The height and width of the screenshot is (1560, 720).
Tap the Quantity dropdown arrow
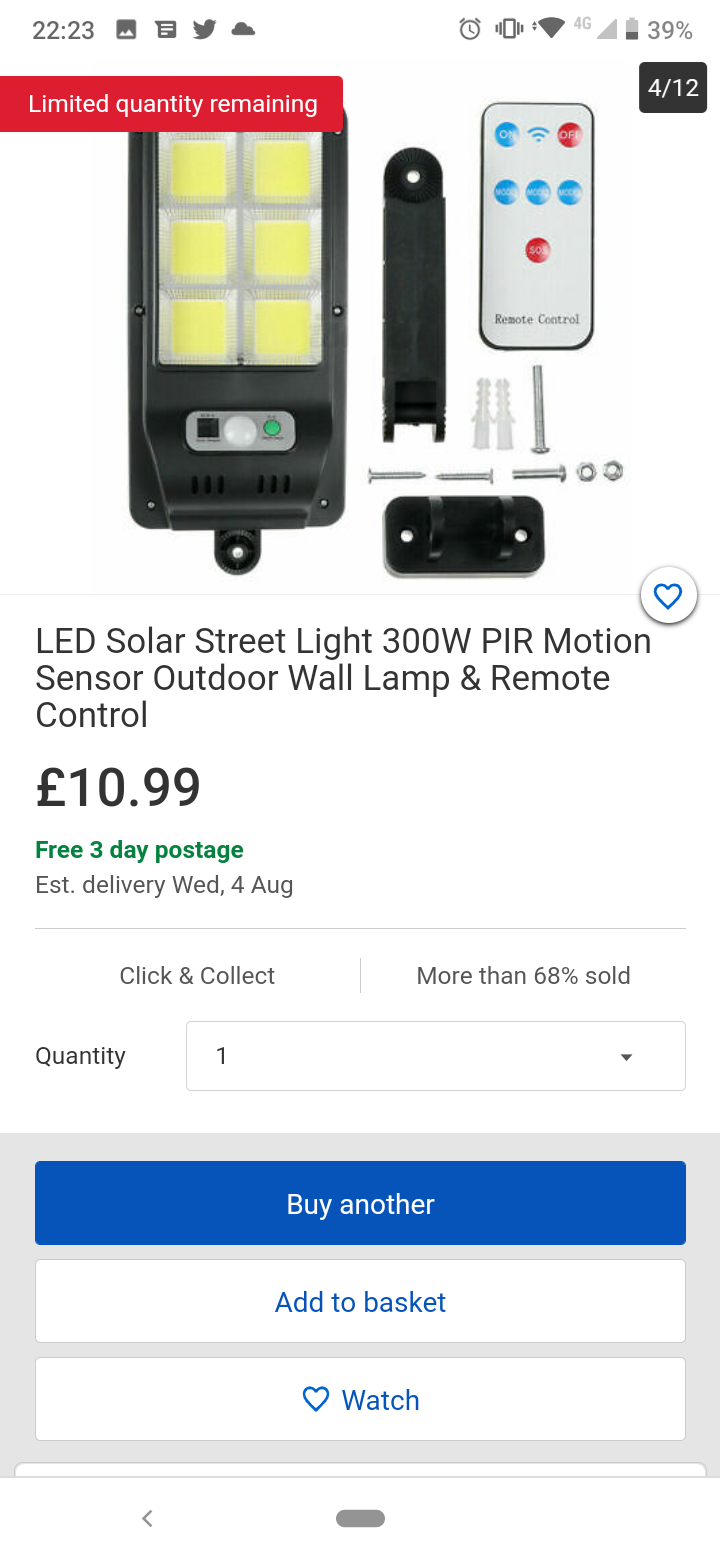pos(626,1057)
